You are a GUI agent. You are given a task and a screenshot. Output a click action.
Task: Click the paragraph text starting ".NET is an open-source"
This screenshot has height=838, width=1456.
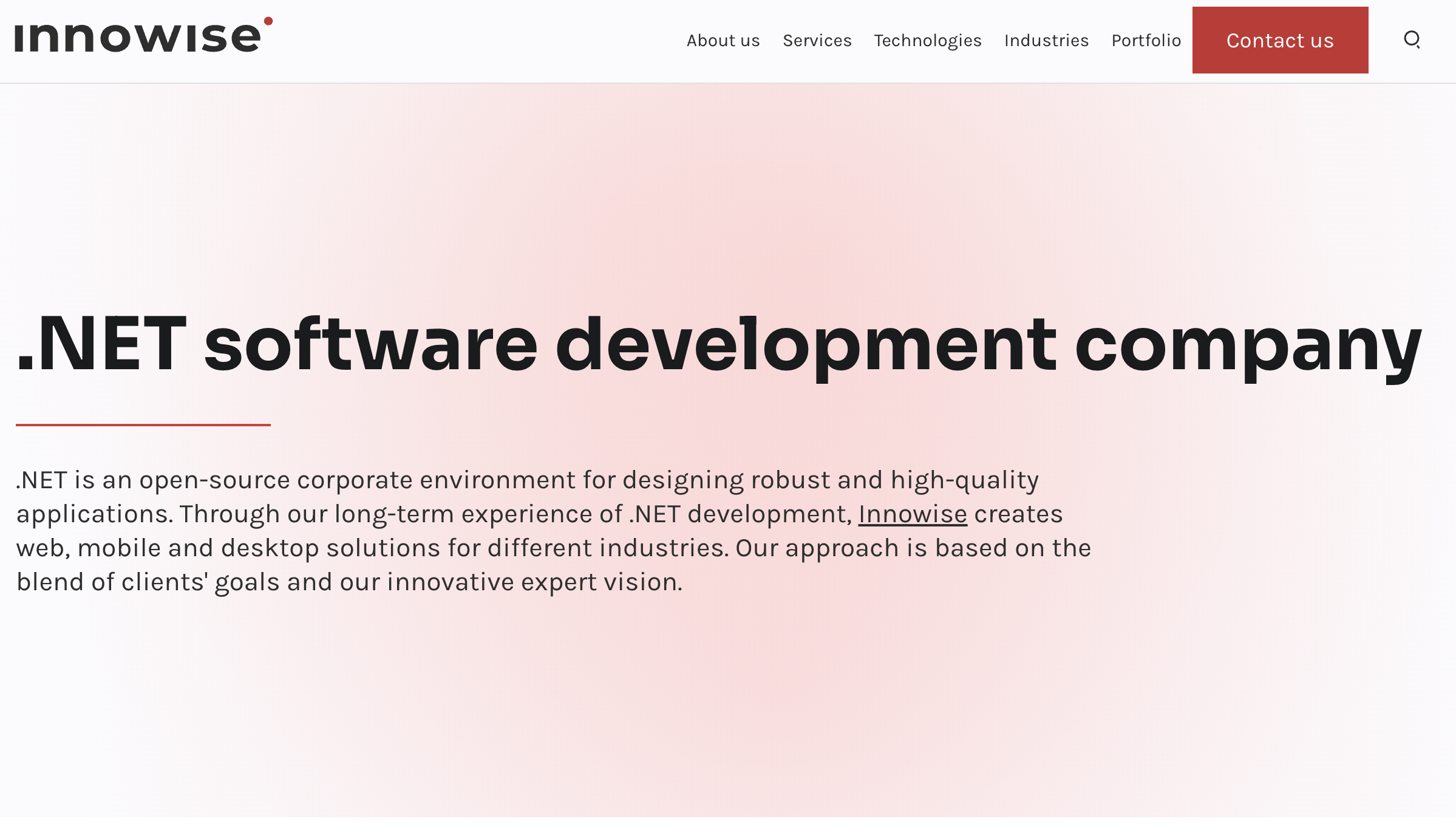click(x=554, y=531)
